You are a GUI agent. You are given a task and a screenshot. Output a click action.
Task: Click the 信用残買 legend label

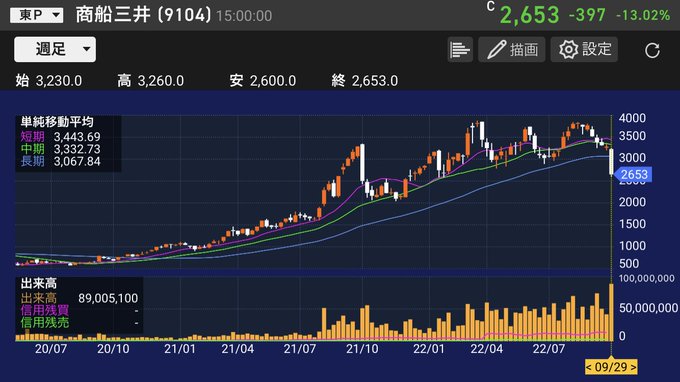(x=45, y=310)
